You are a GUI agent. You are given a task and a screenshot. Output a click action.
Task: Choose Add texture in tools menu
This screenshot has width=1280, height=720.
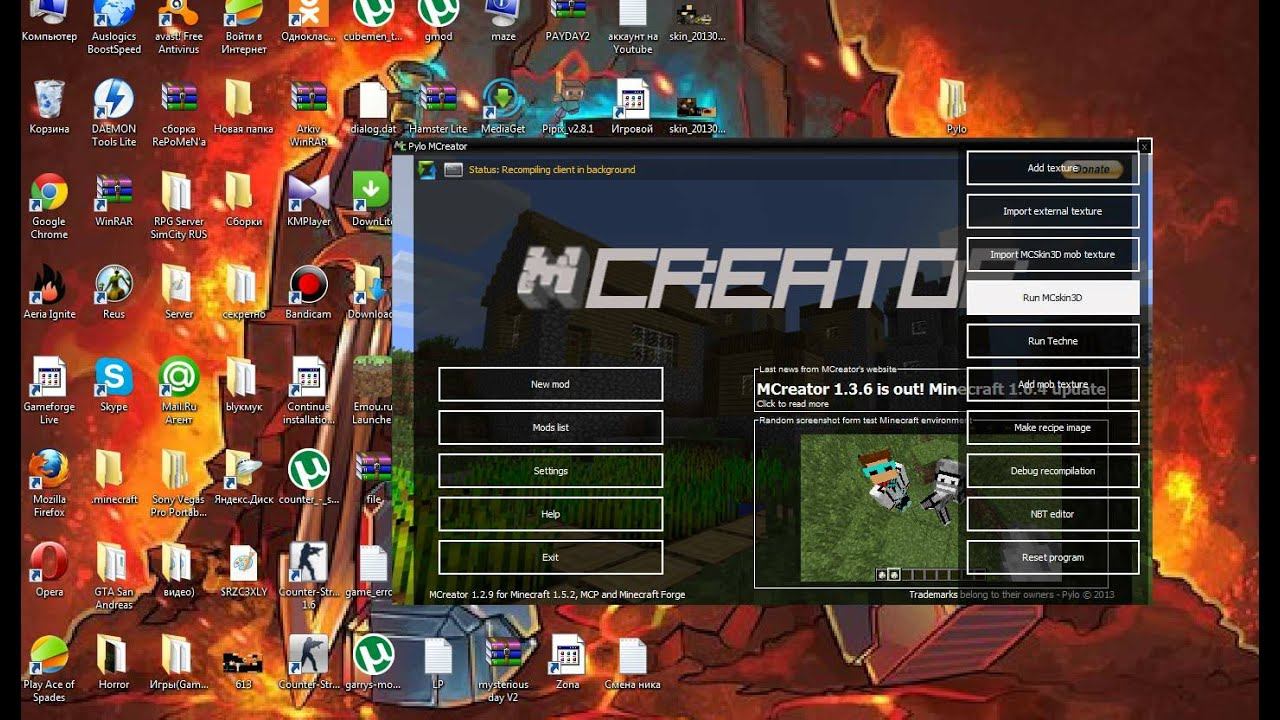[x=1053, y=168]
